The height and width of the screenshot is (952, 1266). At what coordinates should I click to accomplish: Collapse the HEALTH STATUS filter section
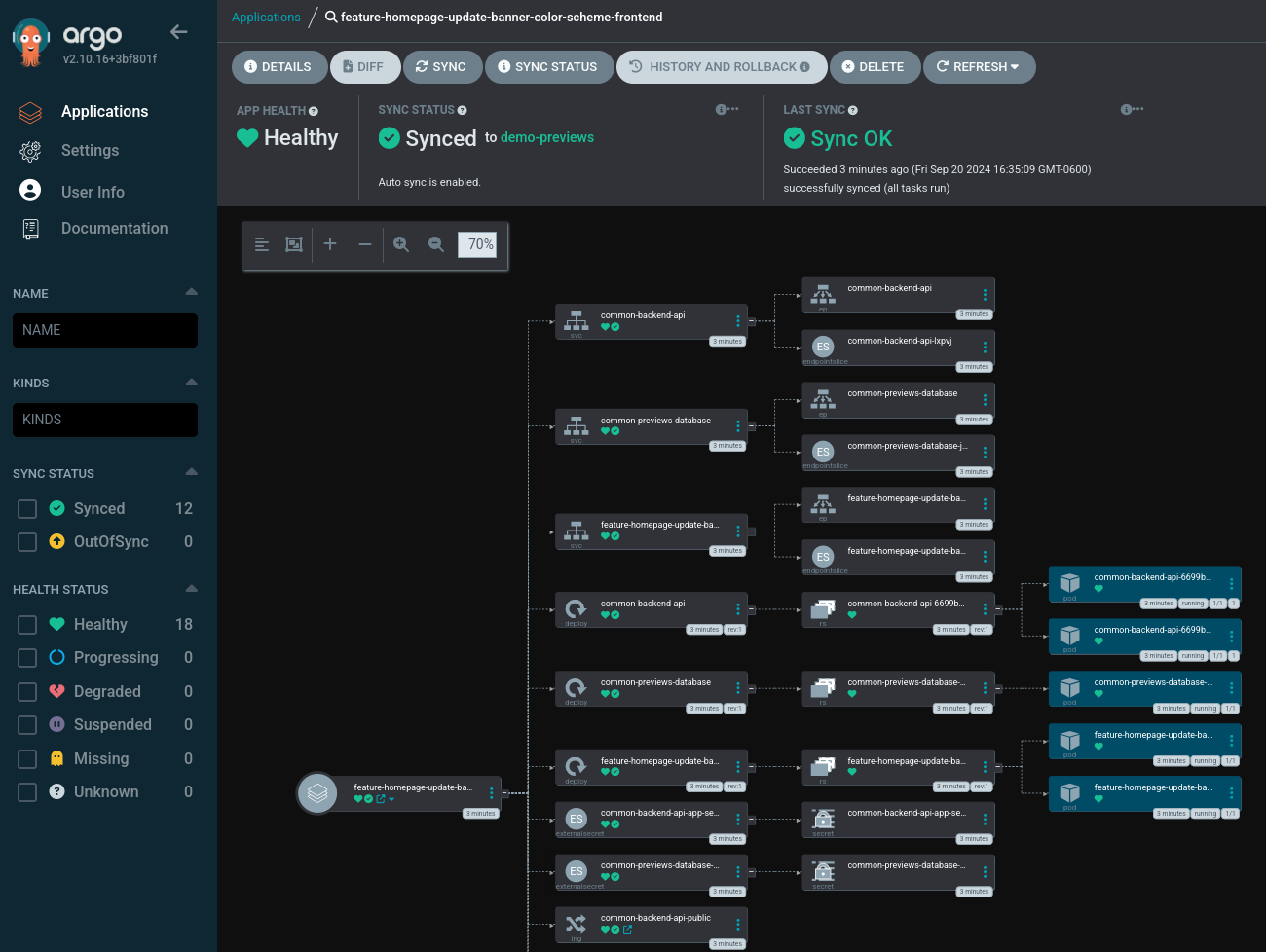coord(191,588)
